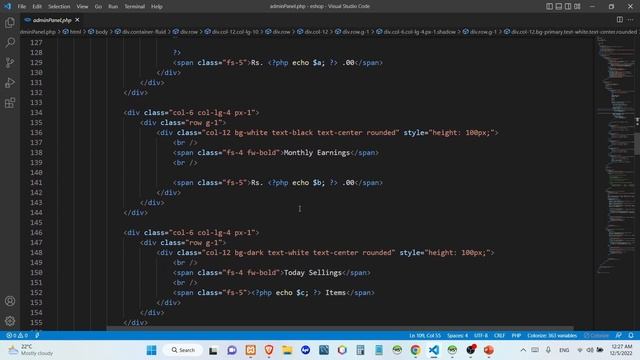Click 'Today Sellings' text on line 150
640x360 pixels.
pos(313,273)
